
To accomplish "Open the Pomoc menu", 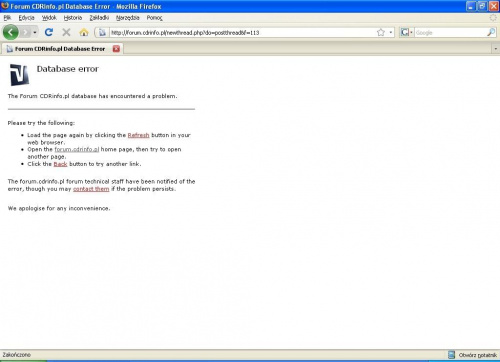I will [x=154, y=18].
